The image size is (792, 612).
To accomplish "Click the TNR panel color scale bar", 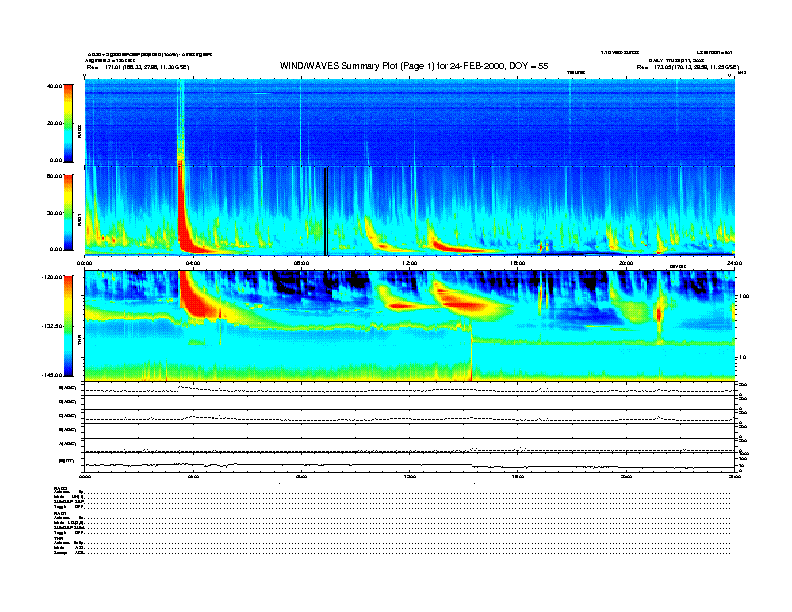I will pyautogui.click(x=68, y=326).
